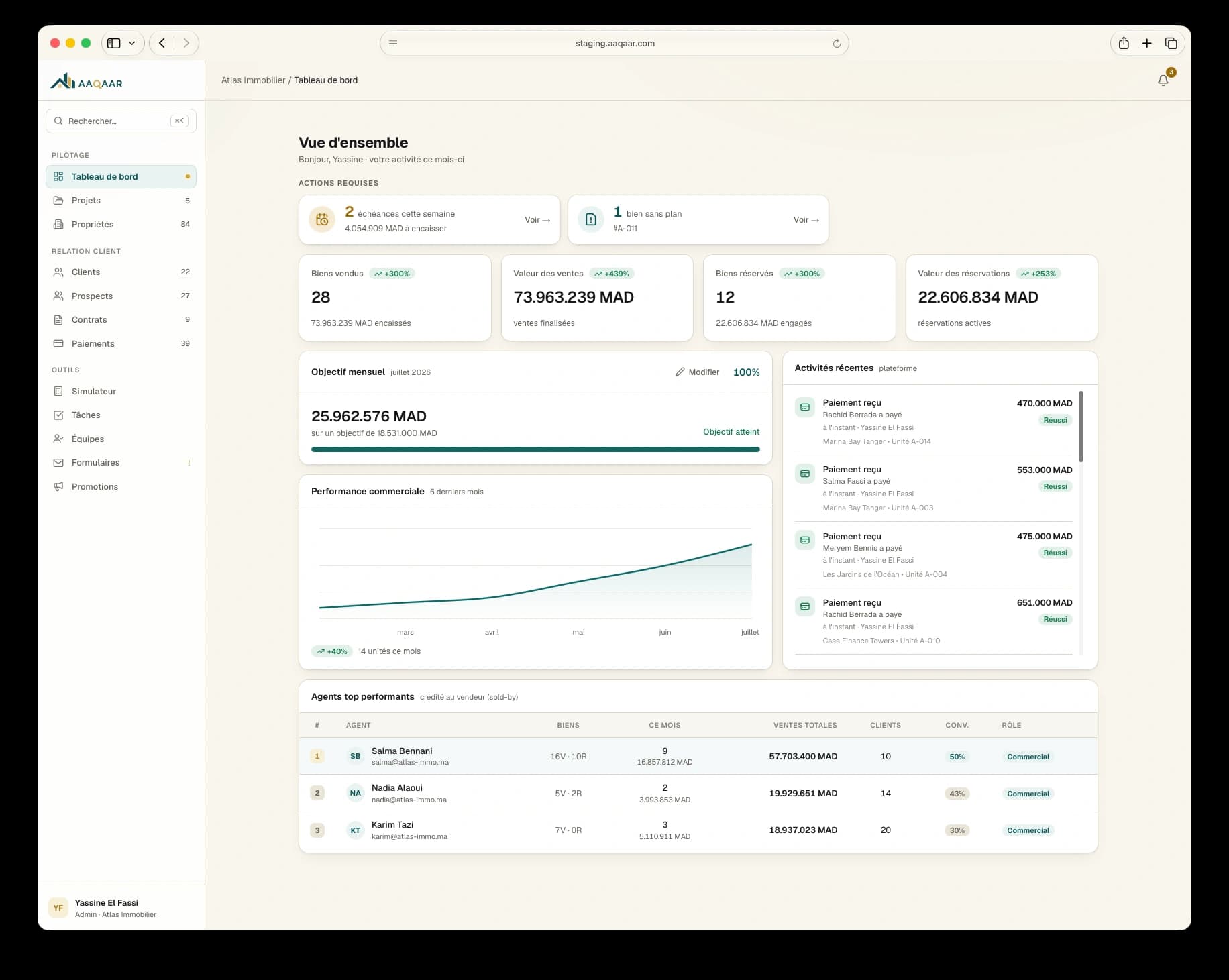Click the monthly objective progress bar
The image size is (1229, 980).
tap(535, 449)
